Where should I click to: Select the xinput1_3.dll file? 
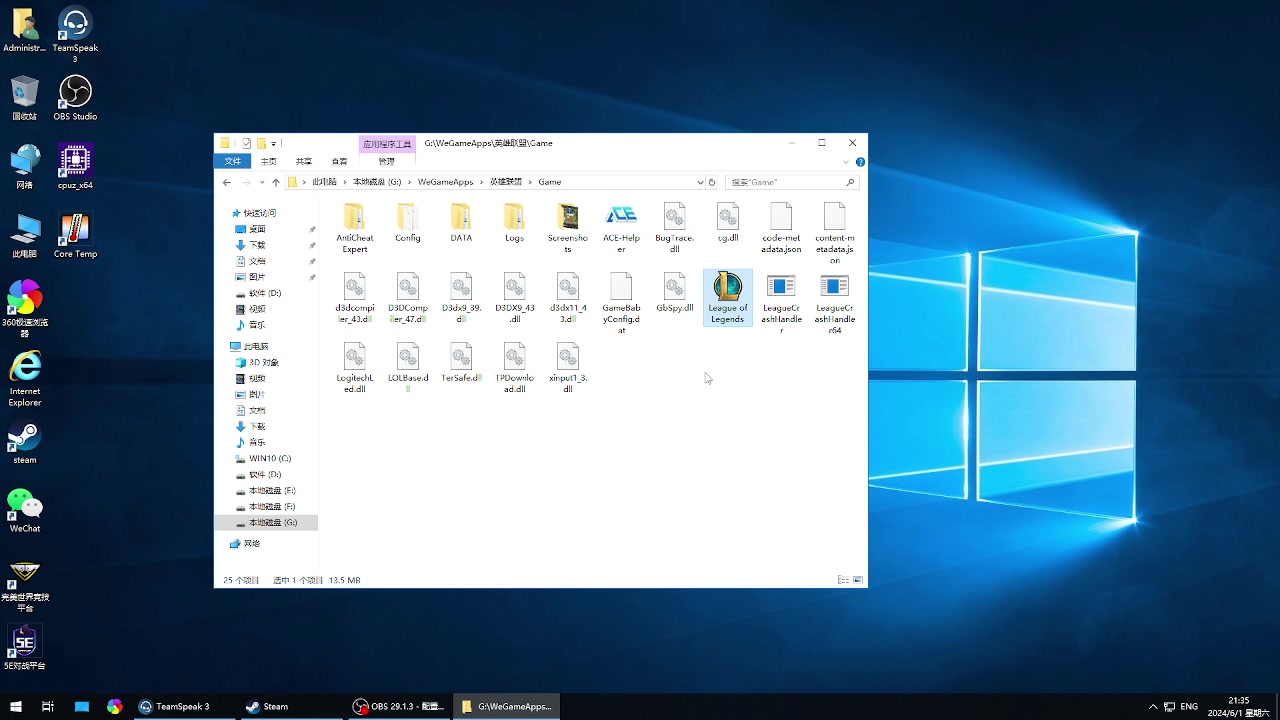tap(567, 368)
